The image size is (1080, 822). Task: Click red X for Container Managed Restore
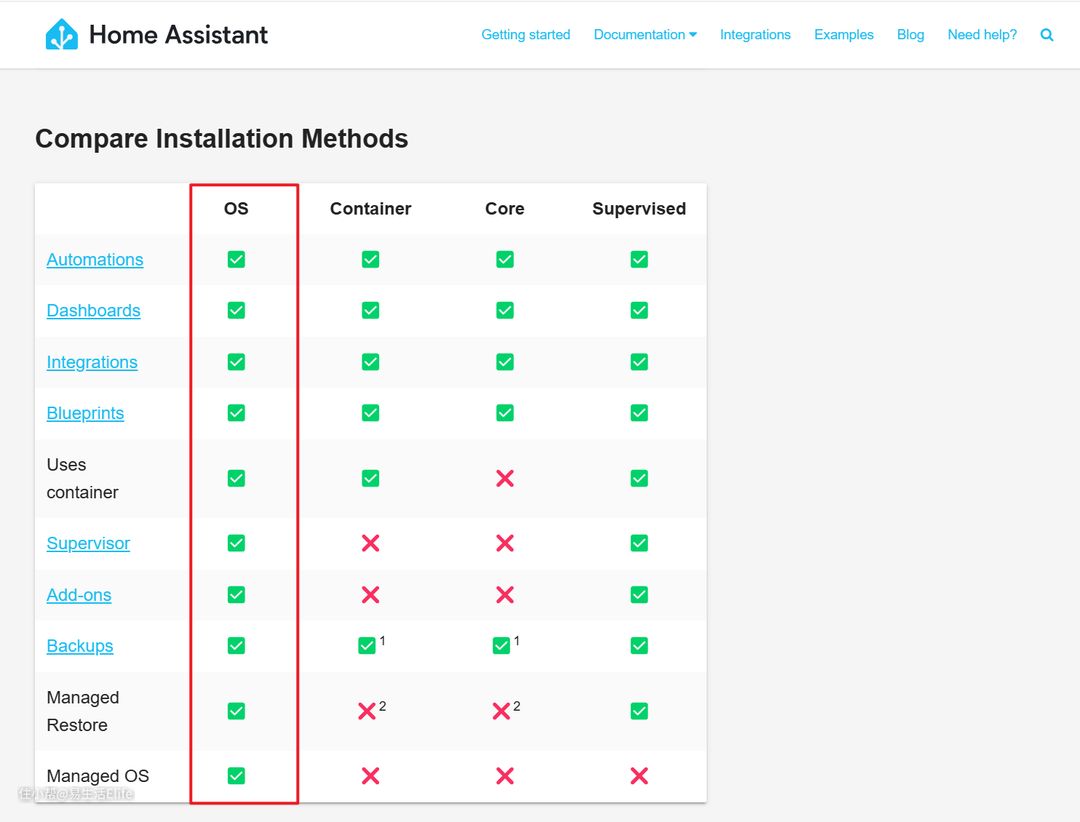[x=367, y=711]
